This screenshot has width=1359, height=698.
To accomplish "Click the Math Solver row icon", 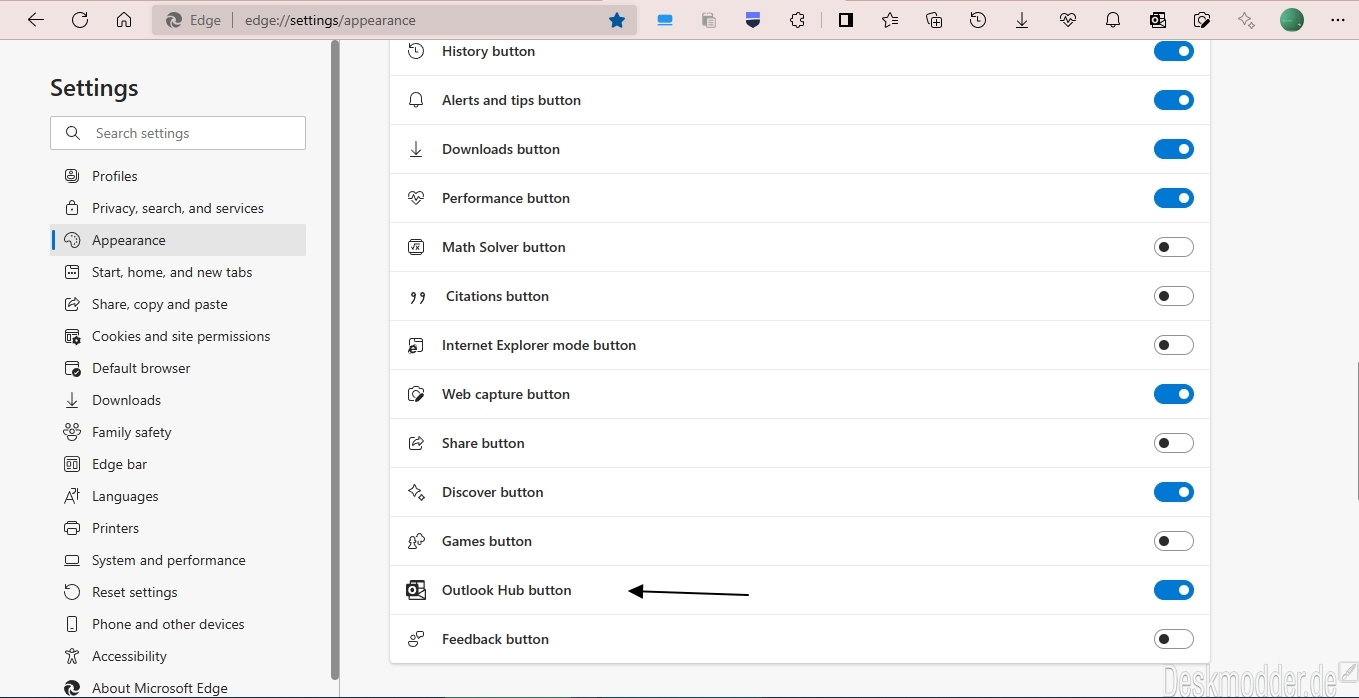I will click(x=416, y=247).
